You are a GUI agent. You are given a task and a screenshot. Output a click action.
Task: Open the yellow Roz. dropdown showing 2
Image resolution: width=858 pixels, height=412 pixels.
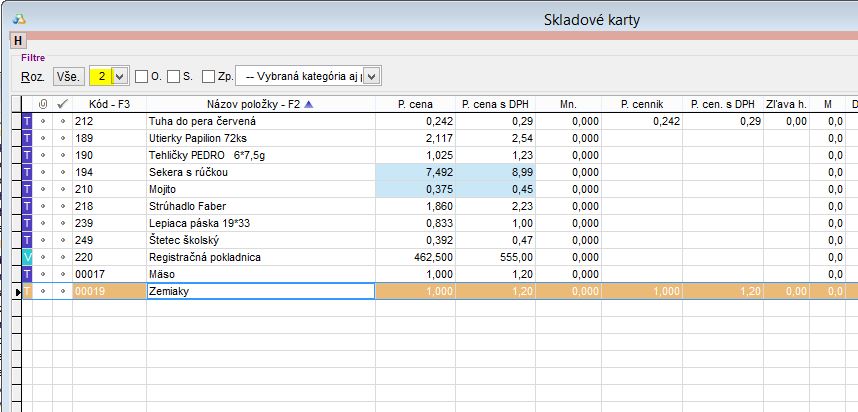pyautogui.click(x=121, y=76)
